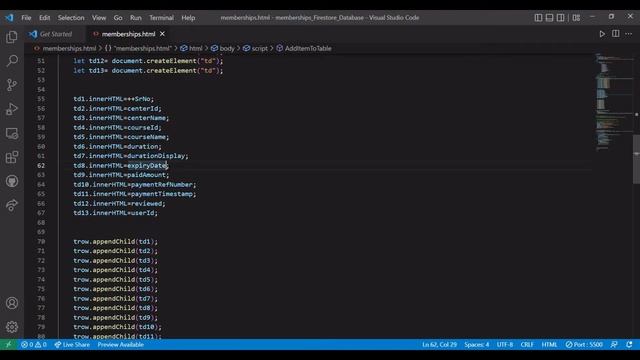640x360 pixels.
Task: Open the Go menu
Action: tap(118, 18)
